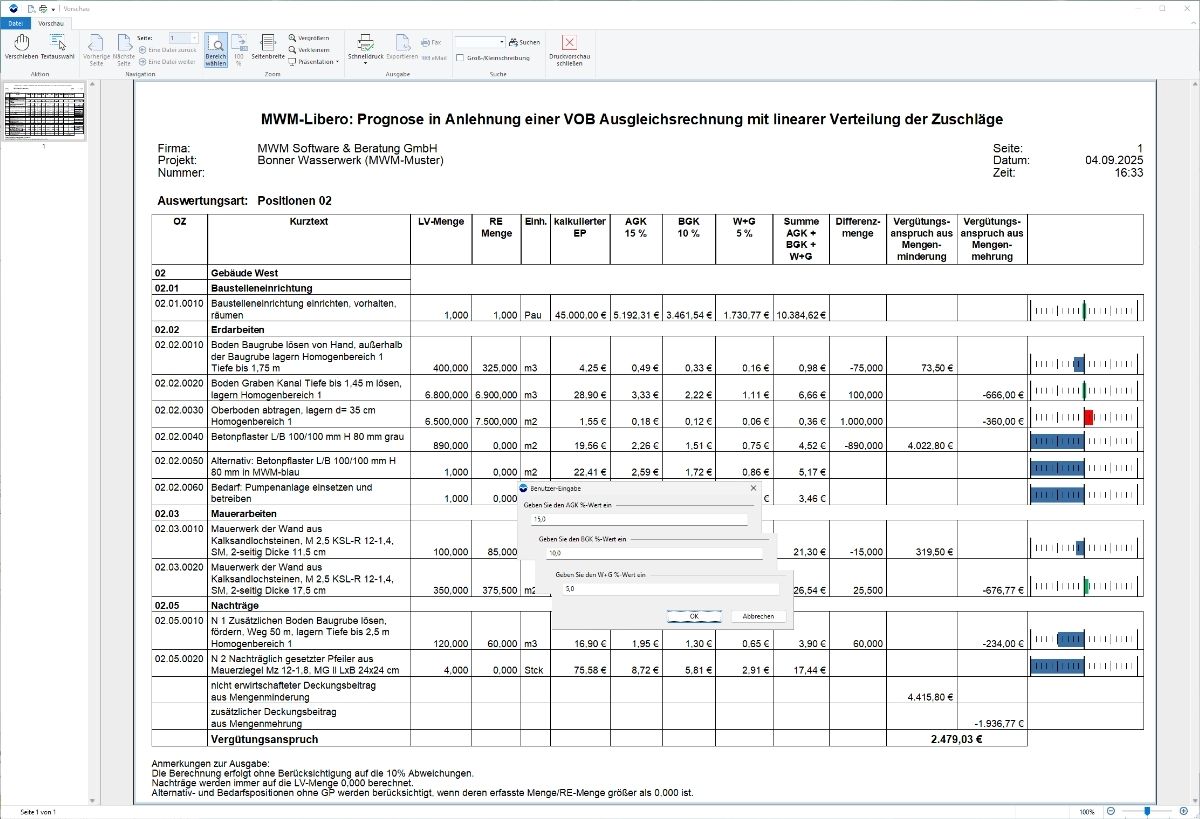This screenshot has width=1200, height=819.
Task: Click the W+G %-Wert input field
Action: [x=670, y=589]
